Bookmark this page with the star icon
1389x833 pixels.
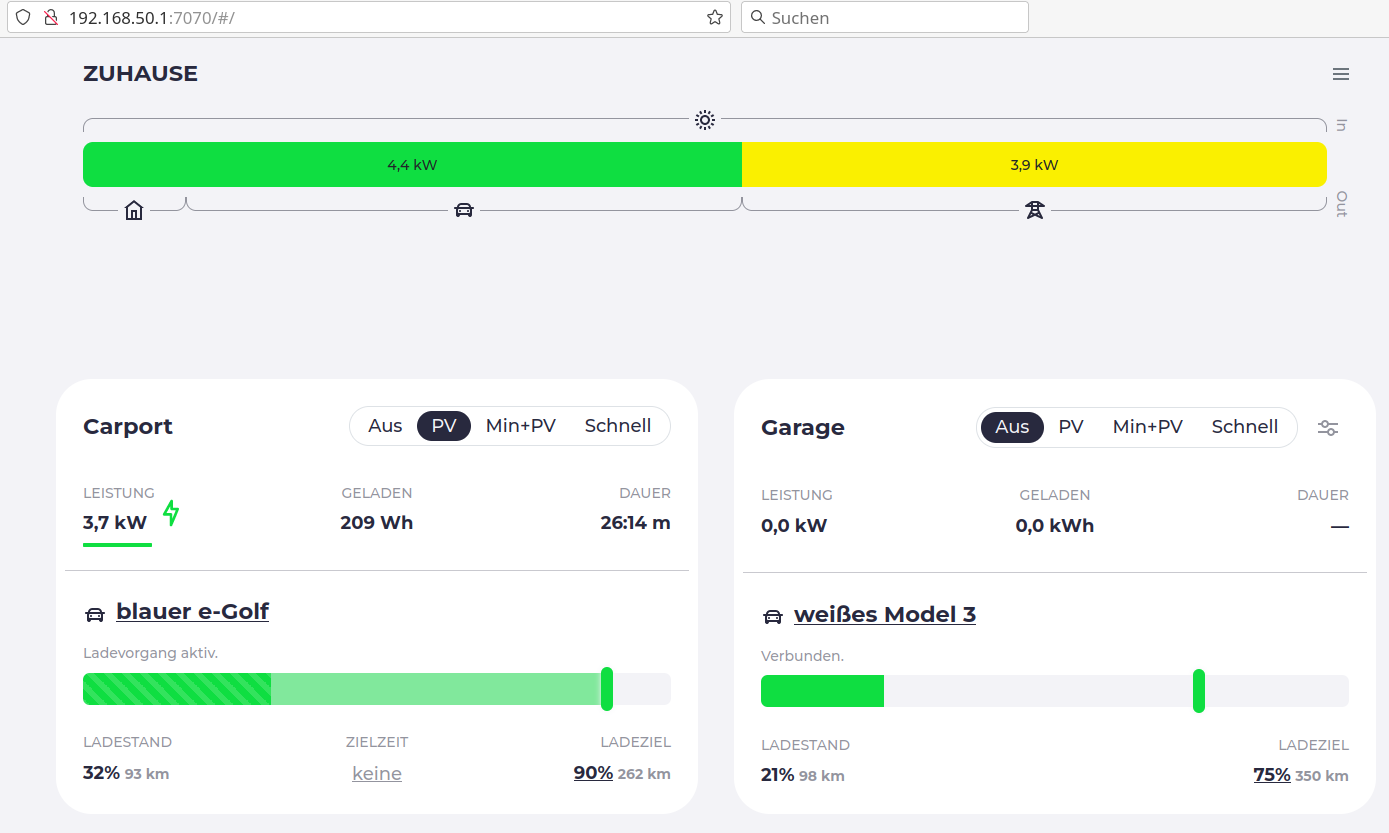714,17
